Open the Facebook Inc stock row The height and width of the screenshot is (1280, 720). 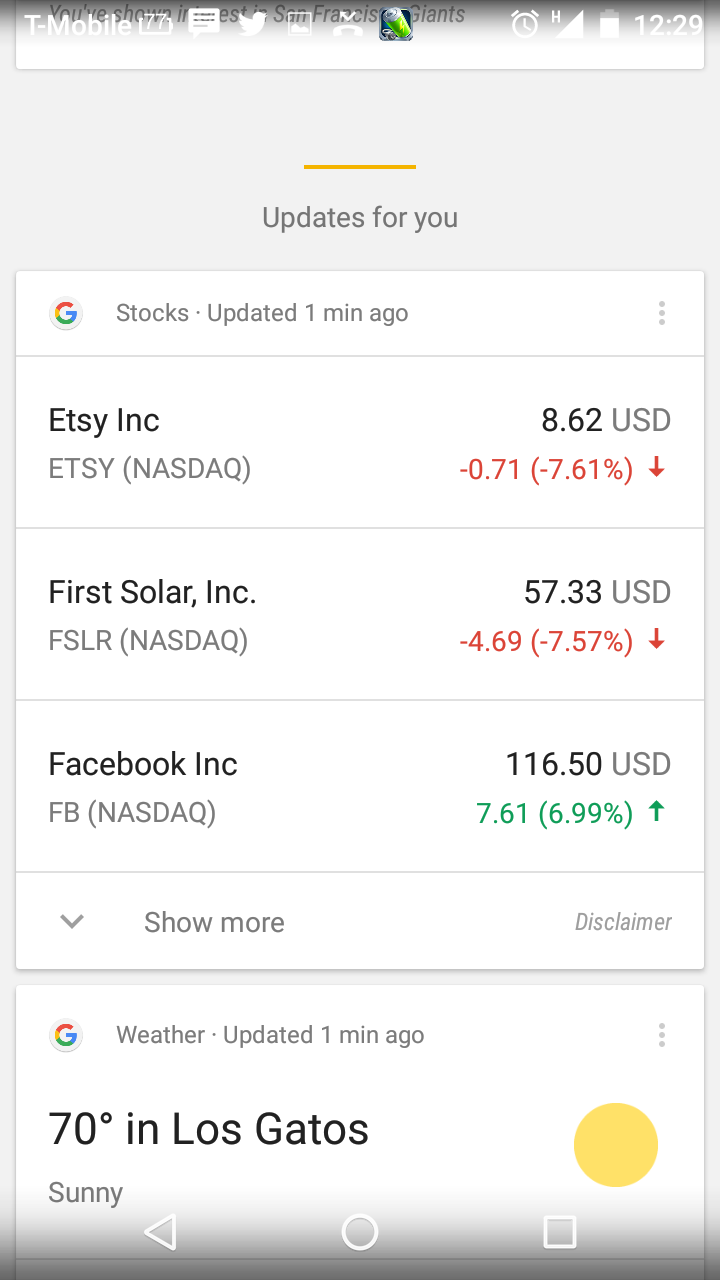360,786
